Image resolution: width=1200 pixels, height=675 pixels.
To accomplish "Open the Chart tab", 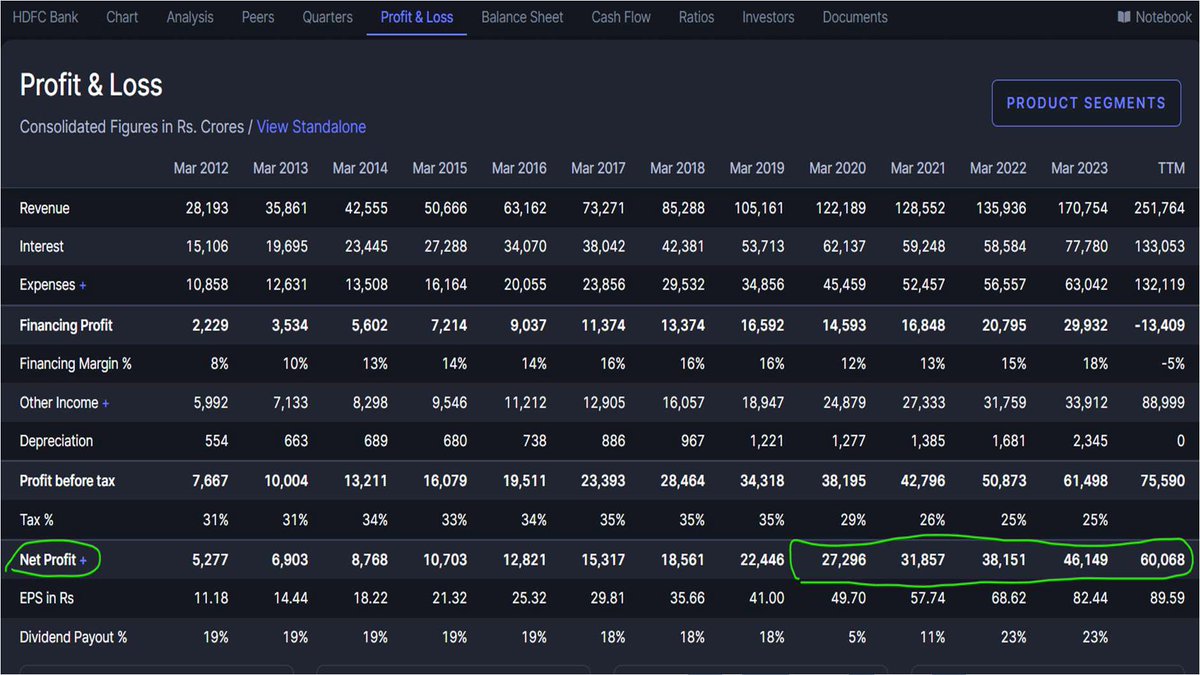I will (x=122, y=17).
